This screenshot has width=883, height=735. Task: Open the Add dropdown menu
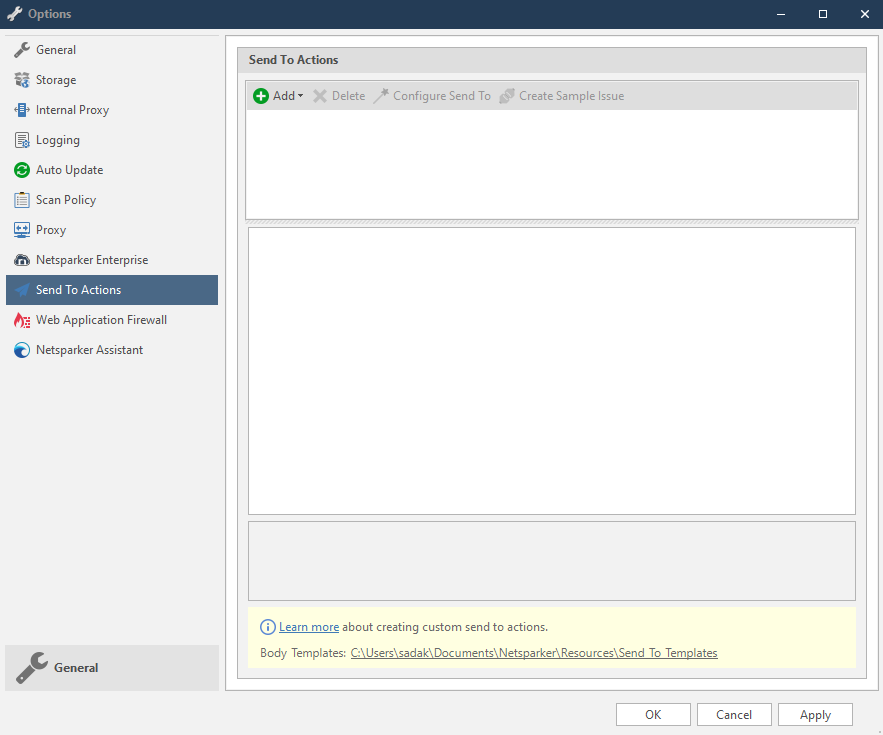pyautogui.click(x=300, y=96)
